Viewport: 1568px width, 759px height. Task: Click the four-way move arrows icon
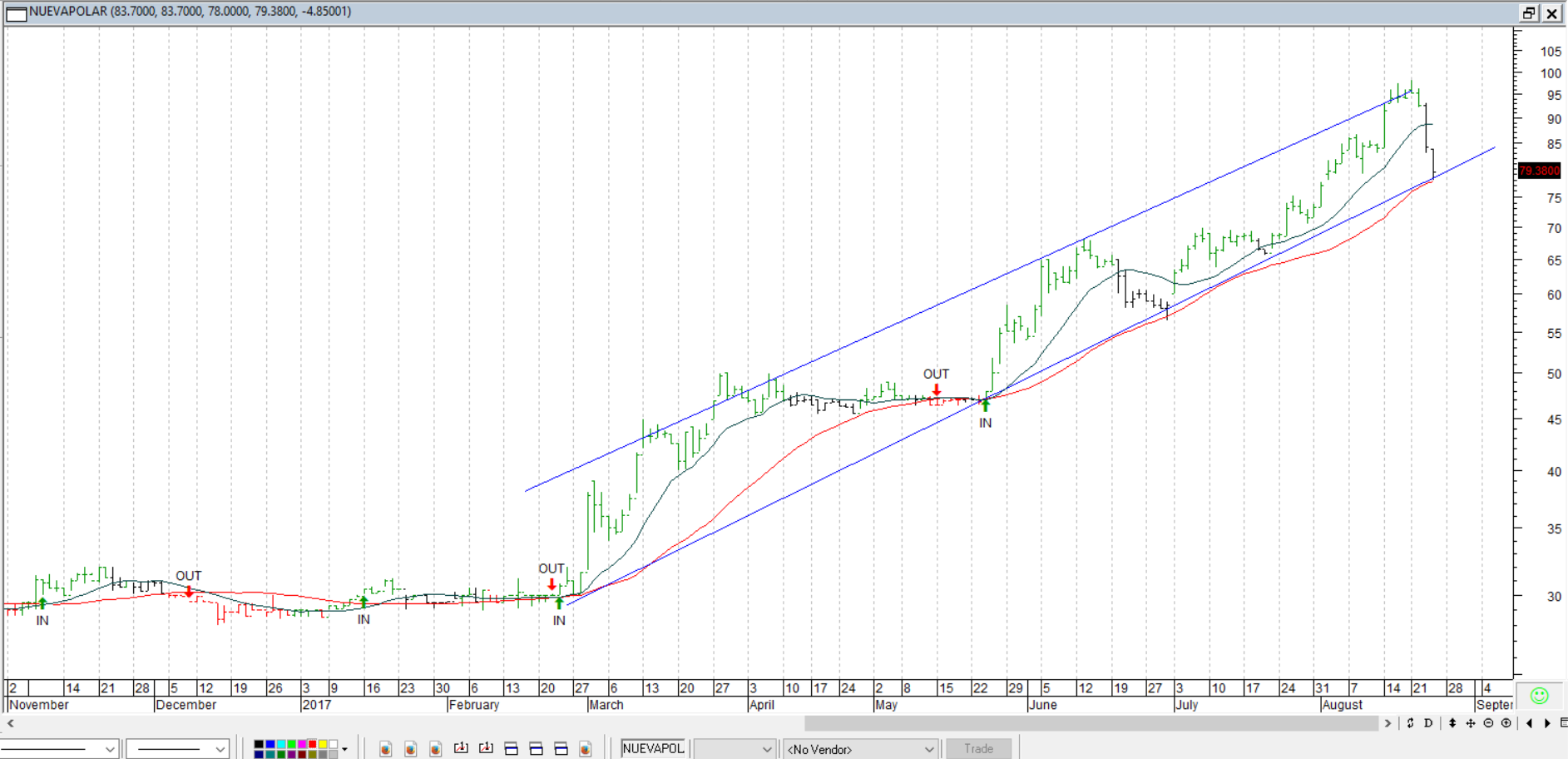(x=1471, y=723)
